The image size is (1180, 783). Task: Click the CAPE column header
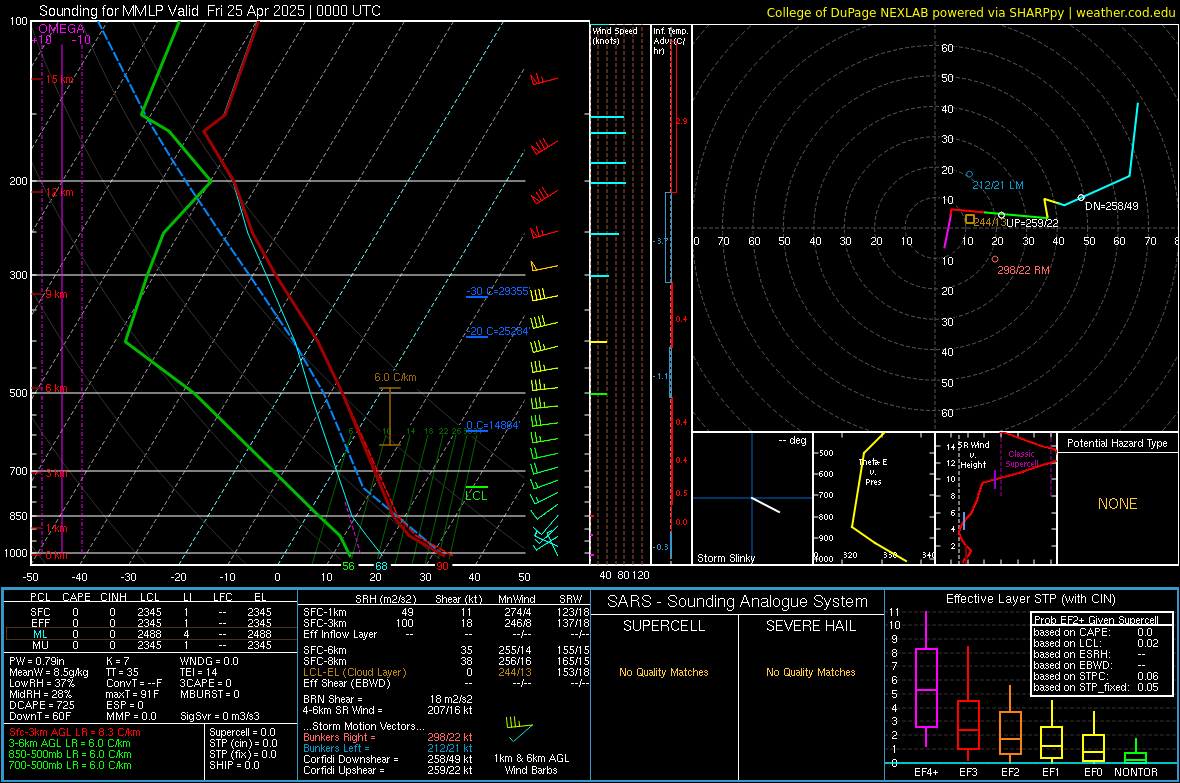coord(76,597)
